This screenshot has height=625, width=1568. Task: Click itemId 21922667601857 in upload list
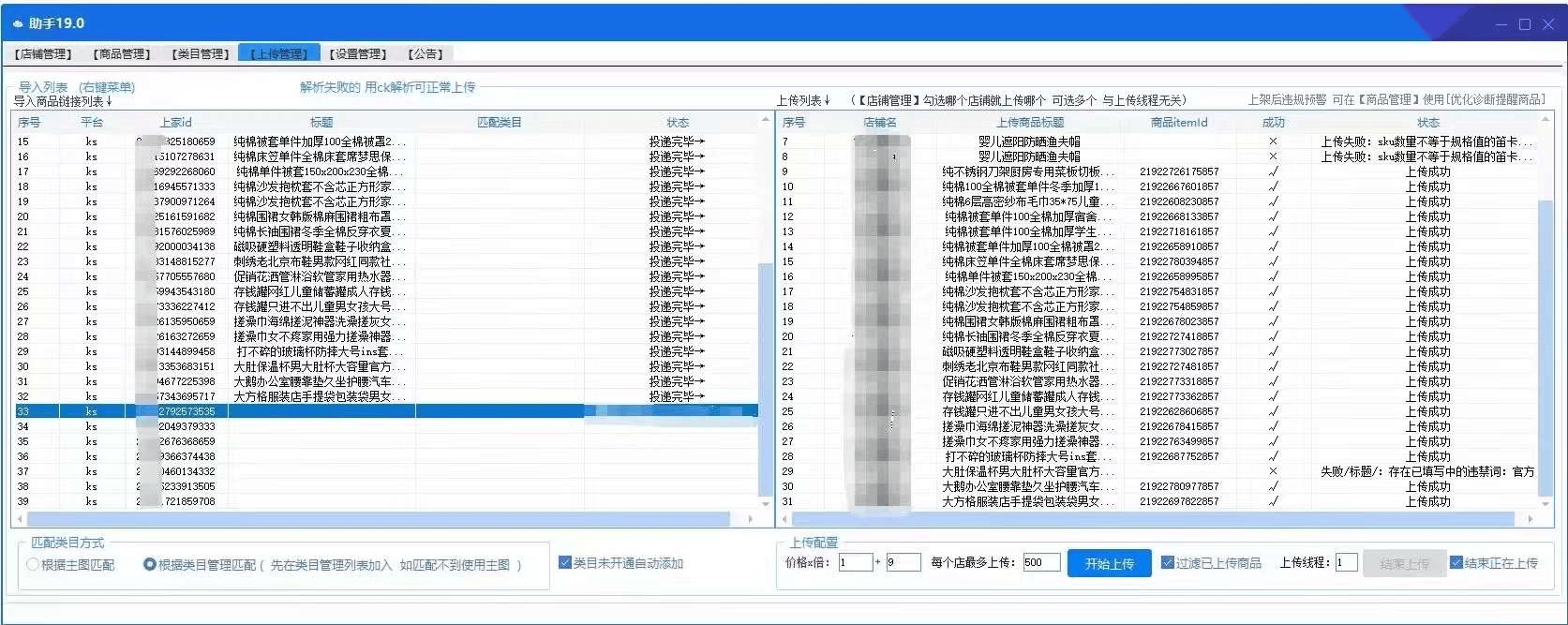click(x=1179, y=186)
